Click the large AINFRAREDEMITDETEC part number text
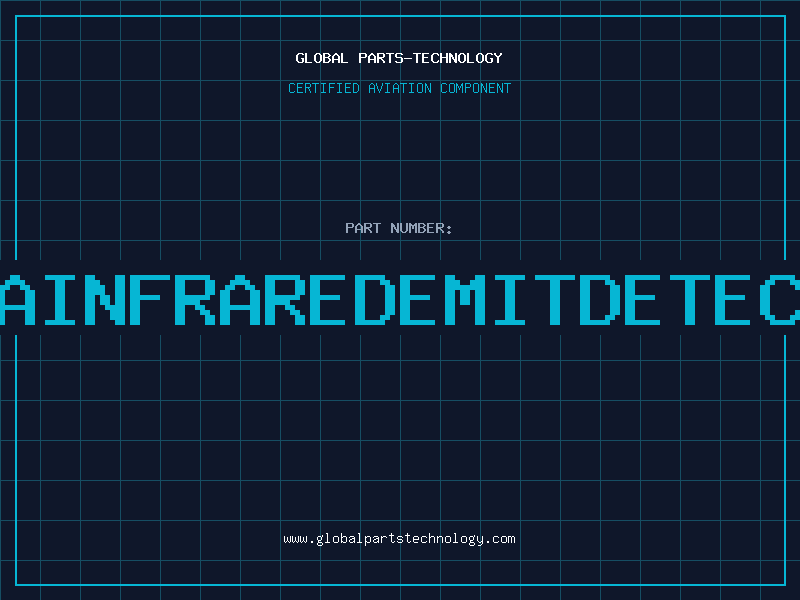The height and width of the screenshot is (600, 800). click(400, 299)
